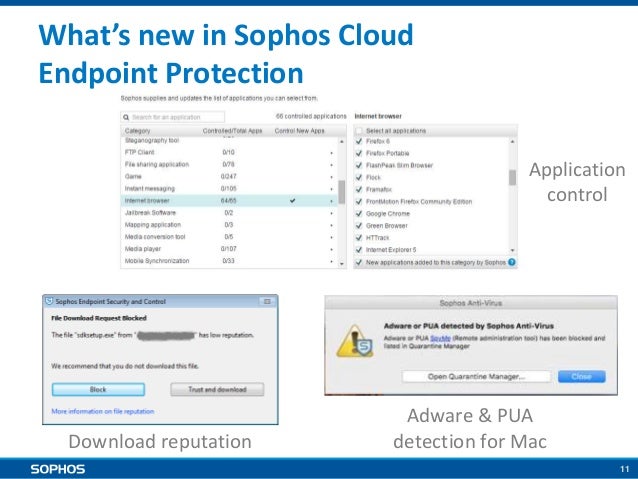Select the Mapping application row
This screenshot has width=638, height=479.
pyautogui.click(x=229, y=225)
